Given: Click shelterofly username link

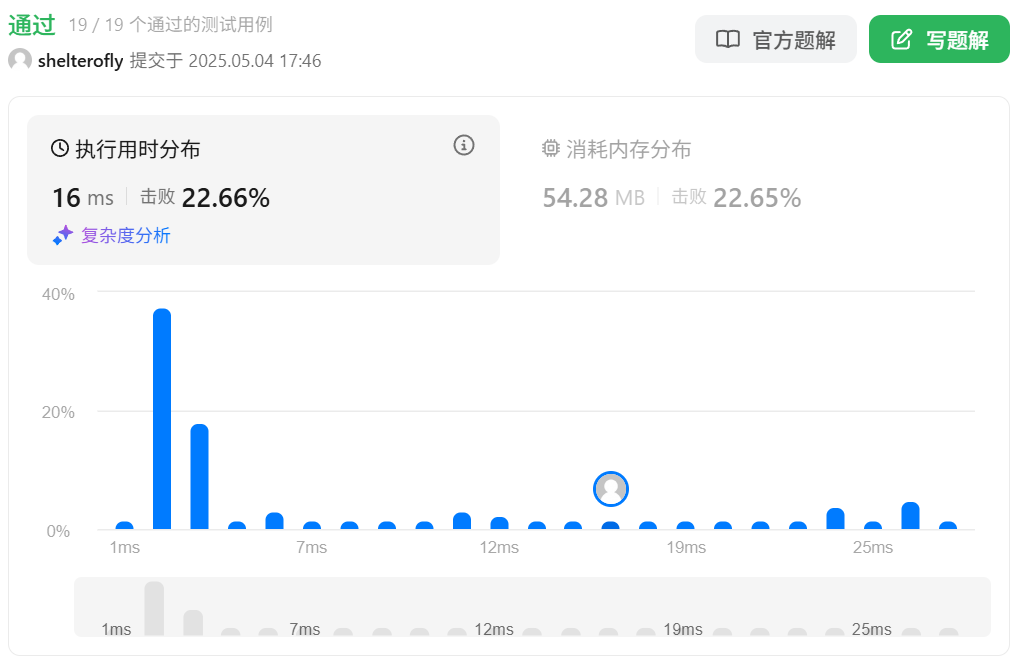Looking at the screenshot, I should click(x=81, y=60).
